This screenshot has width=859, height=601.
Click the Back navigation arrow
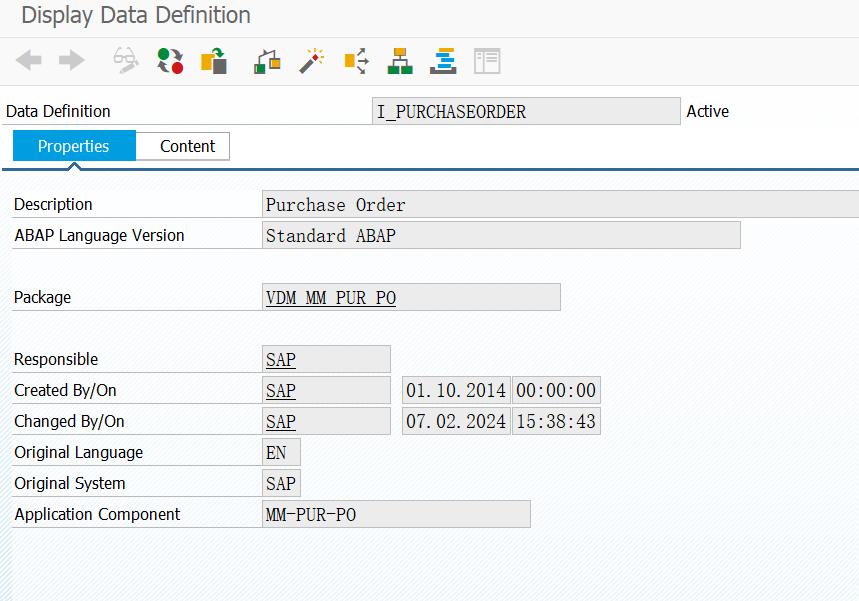pos(28,60)
